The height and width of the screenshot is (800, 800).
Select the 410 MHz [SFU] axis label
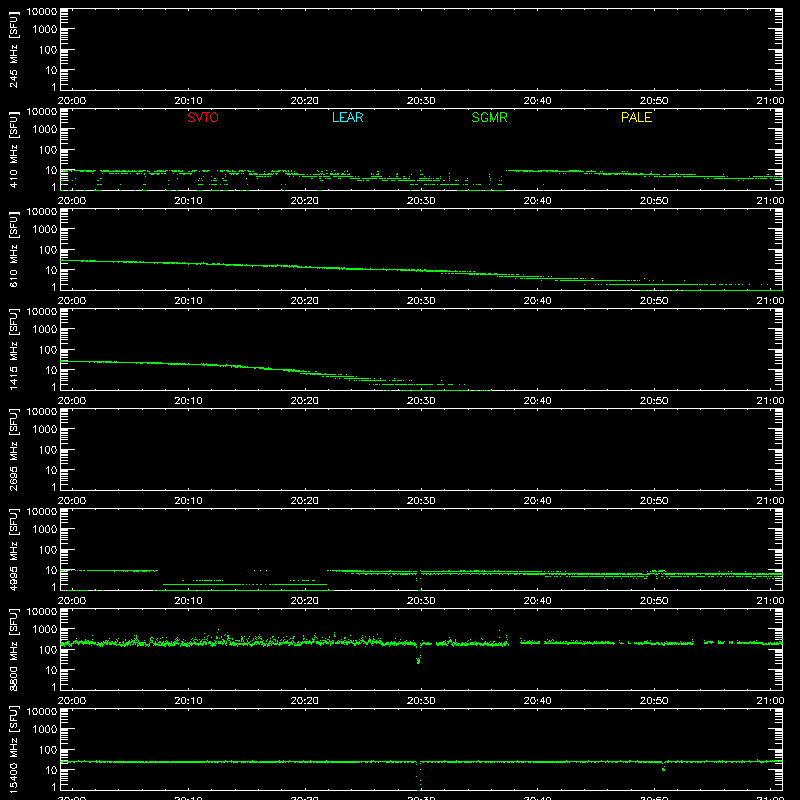pos(13,149)
